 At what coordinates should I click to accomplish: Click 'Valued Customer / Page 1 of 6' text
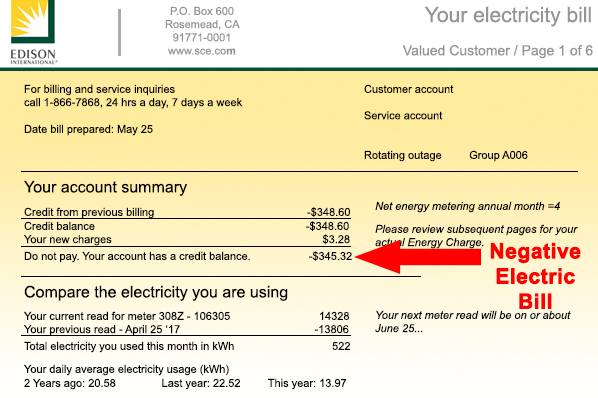[x=498, y=51]
